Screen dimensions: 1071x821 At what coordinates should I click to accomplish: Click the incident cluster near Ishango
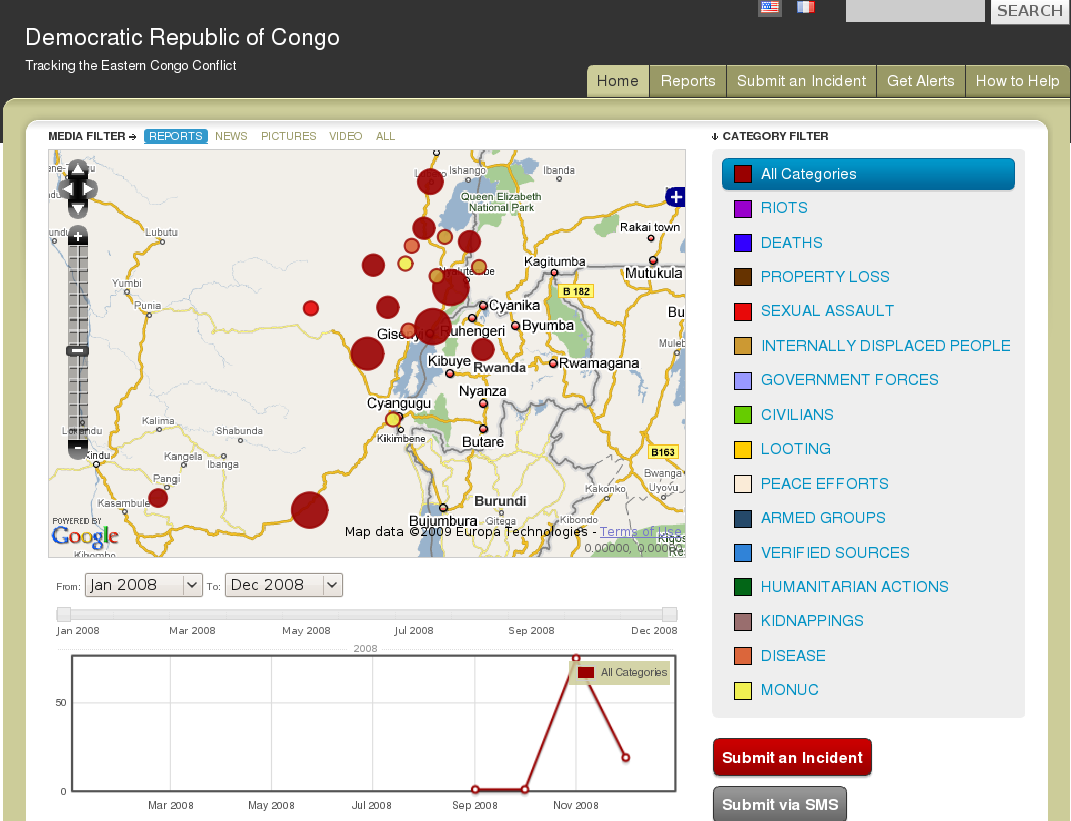click(x=430, y=181)
